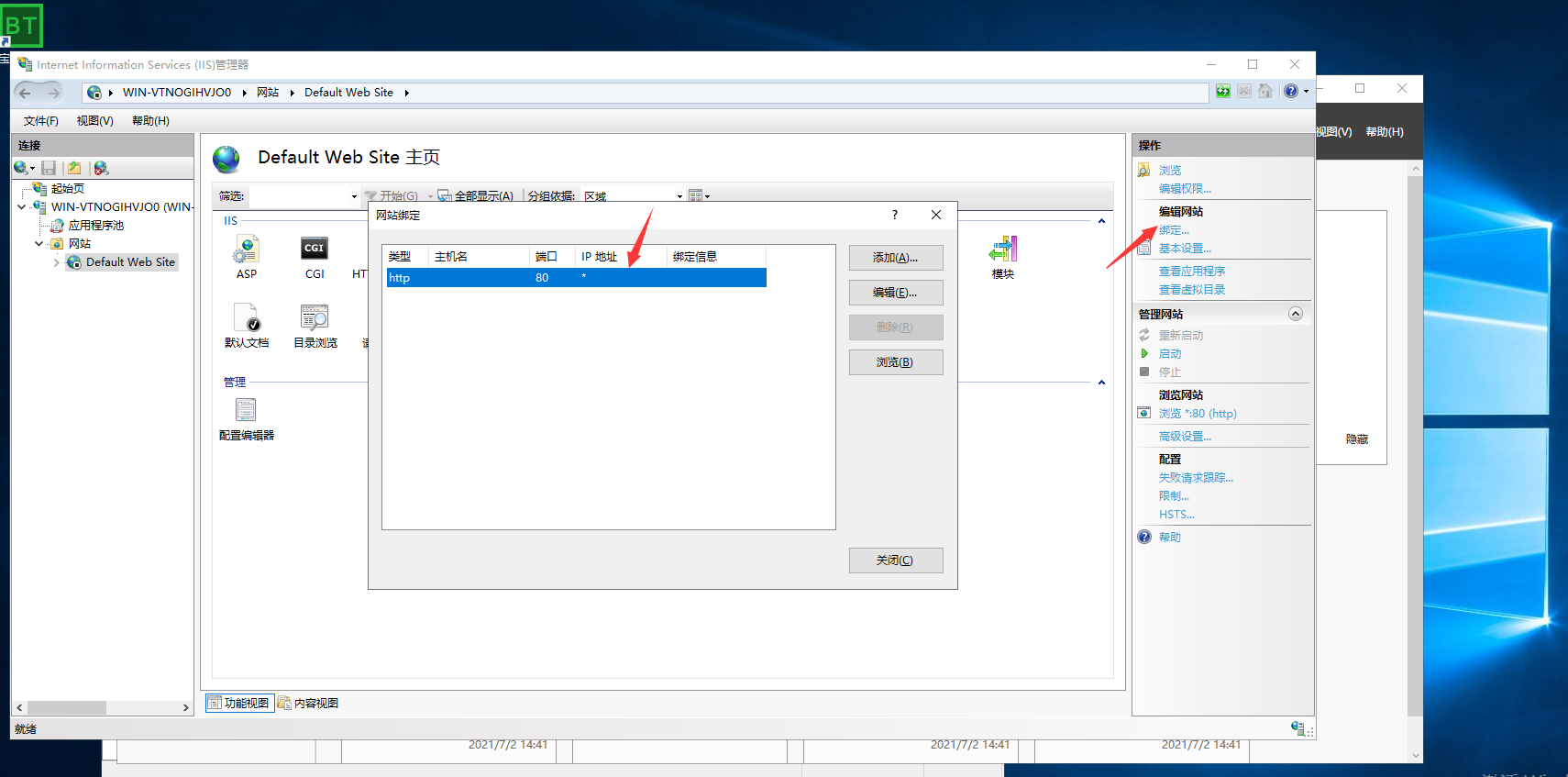
Task: Click the 基本设置 document icon in 操作 pane
Action: coord(1144,248)
